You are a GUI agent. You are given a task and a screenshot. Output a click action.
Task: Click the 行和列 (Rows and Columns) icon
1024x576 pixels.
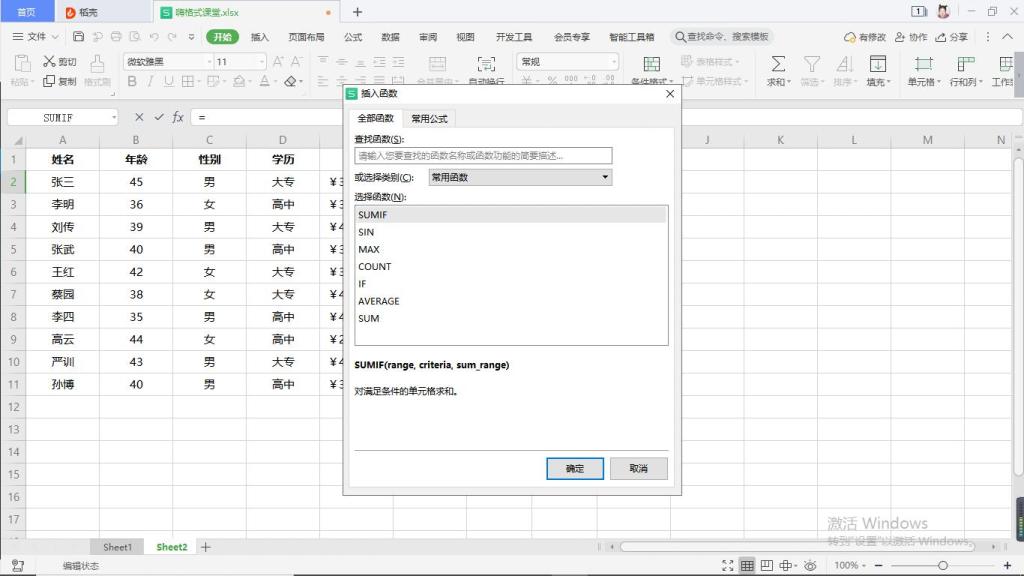[x=964, y=63]
